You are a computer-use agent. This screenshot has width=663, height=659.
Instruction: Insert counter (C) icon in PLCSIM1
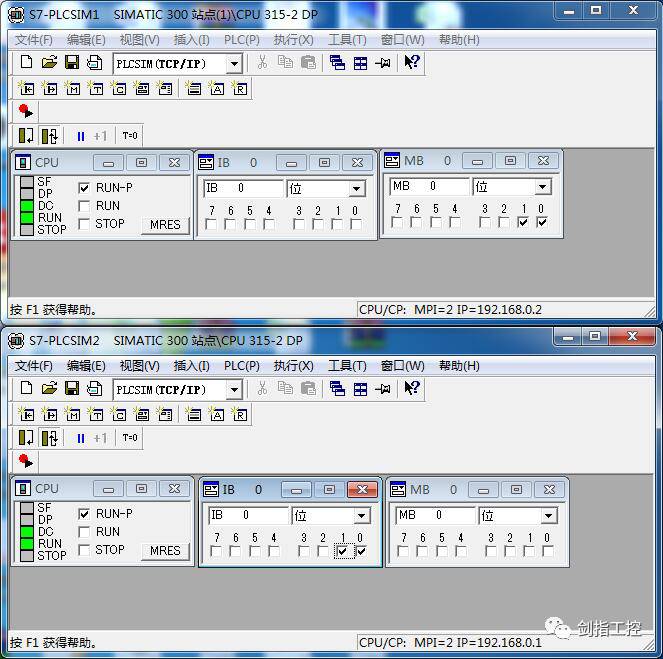118,89
